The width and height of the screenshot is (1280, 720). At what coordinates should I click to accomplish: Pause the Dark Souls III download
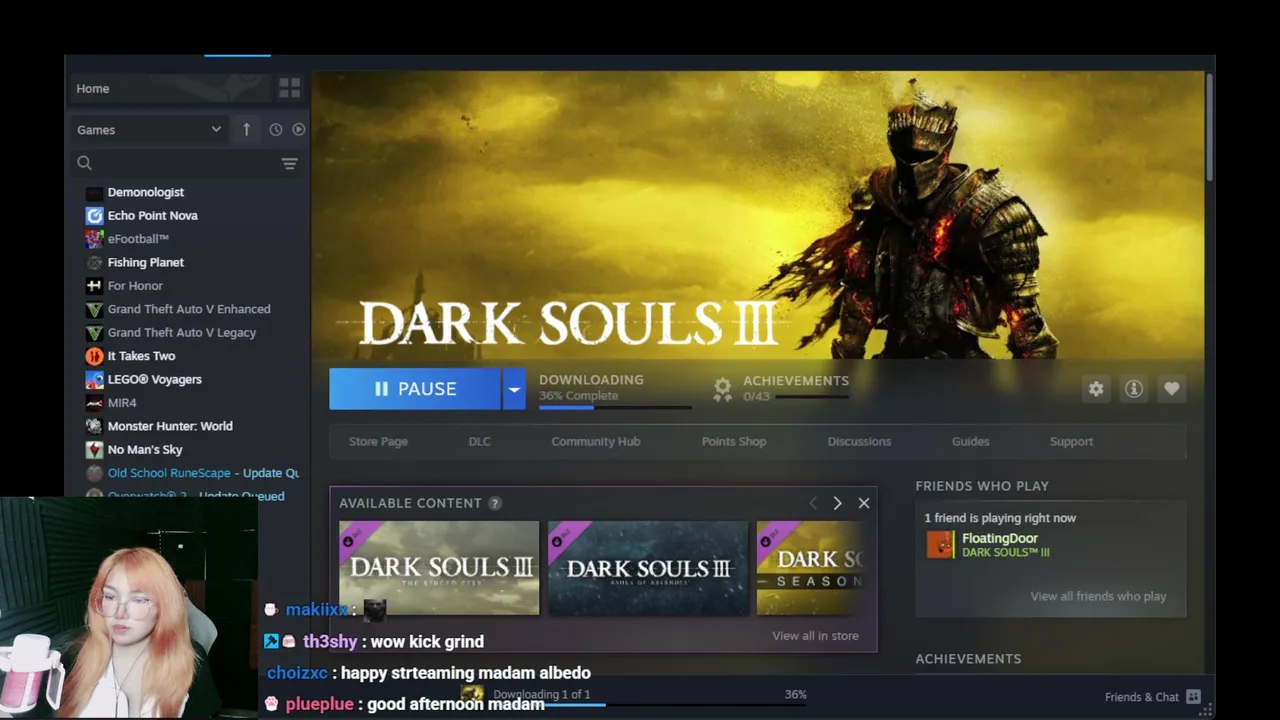tap(415, 389)
